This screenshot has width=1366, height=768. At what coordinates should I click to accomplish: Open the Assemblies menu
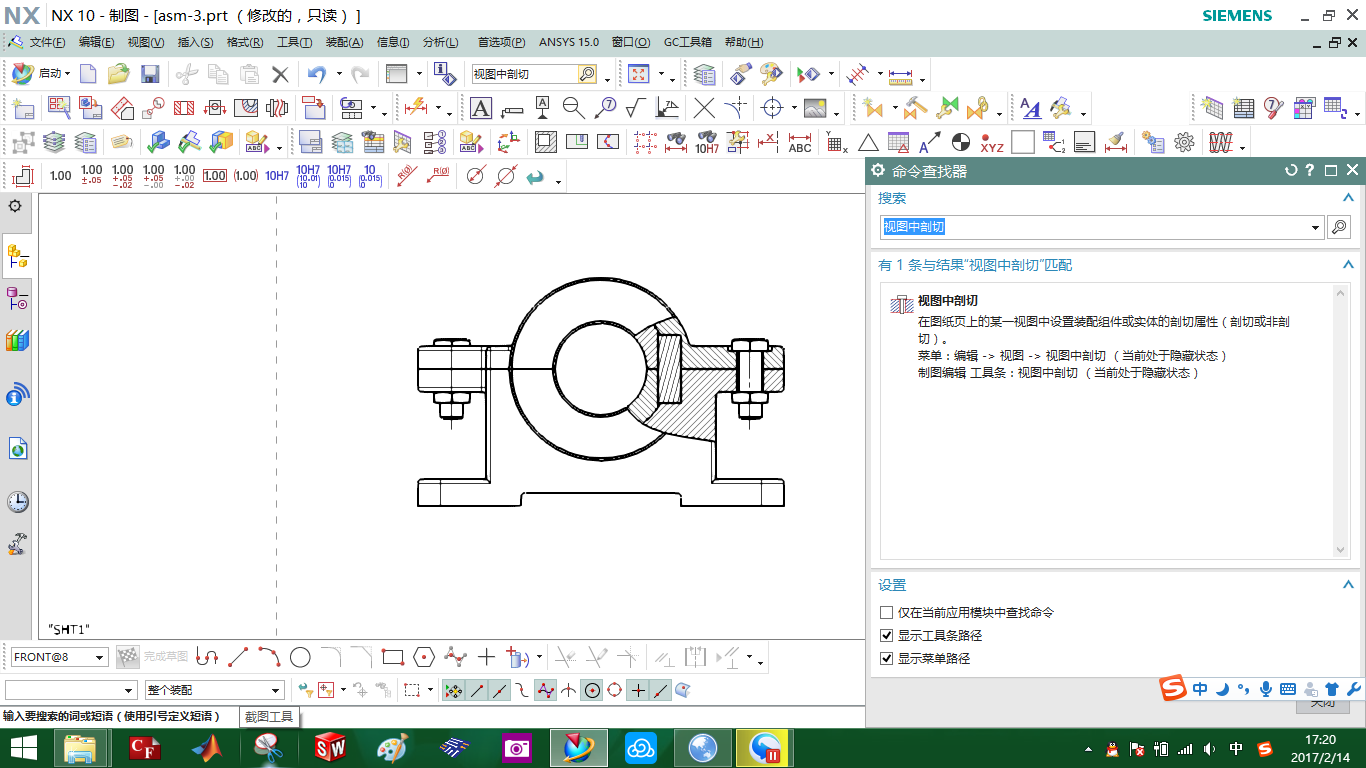345,42
